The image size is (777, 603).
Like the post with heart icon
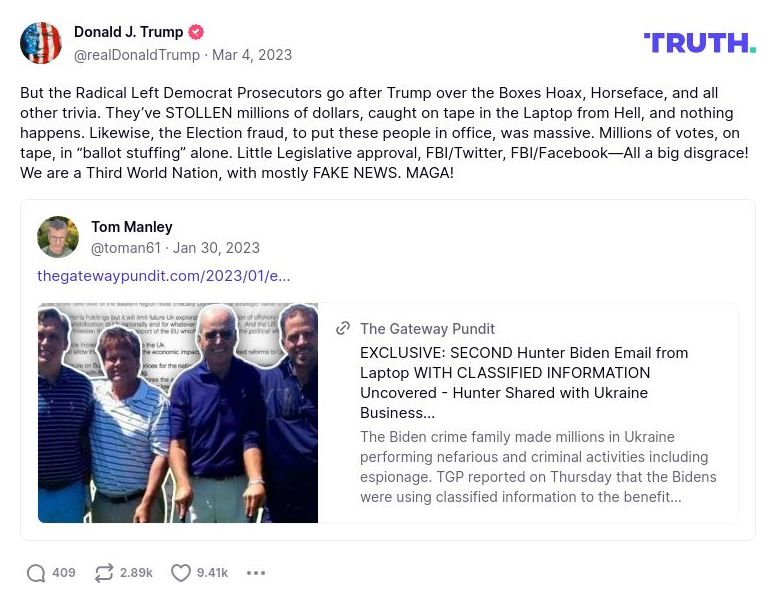click(180, 573)
